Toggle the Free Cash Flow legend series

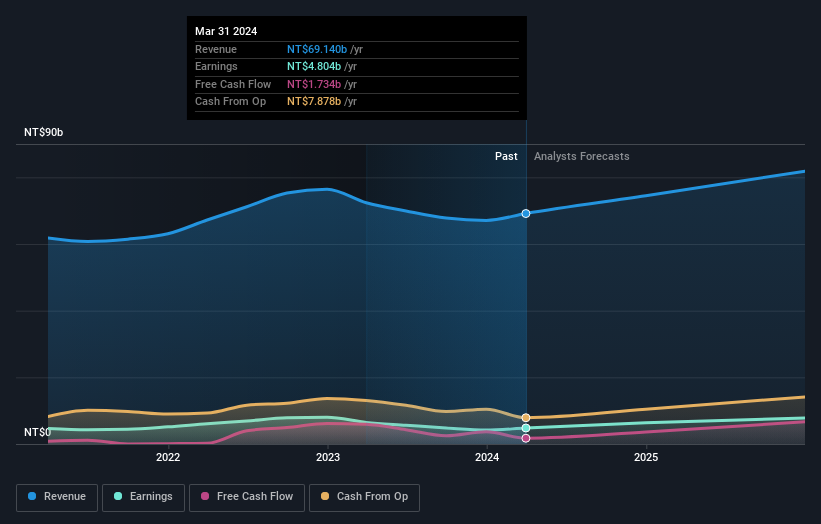pyautogui.click(x=247, y=497)
